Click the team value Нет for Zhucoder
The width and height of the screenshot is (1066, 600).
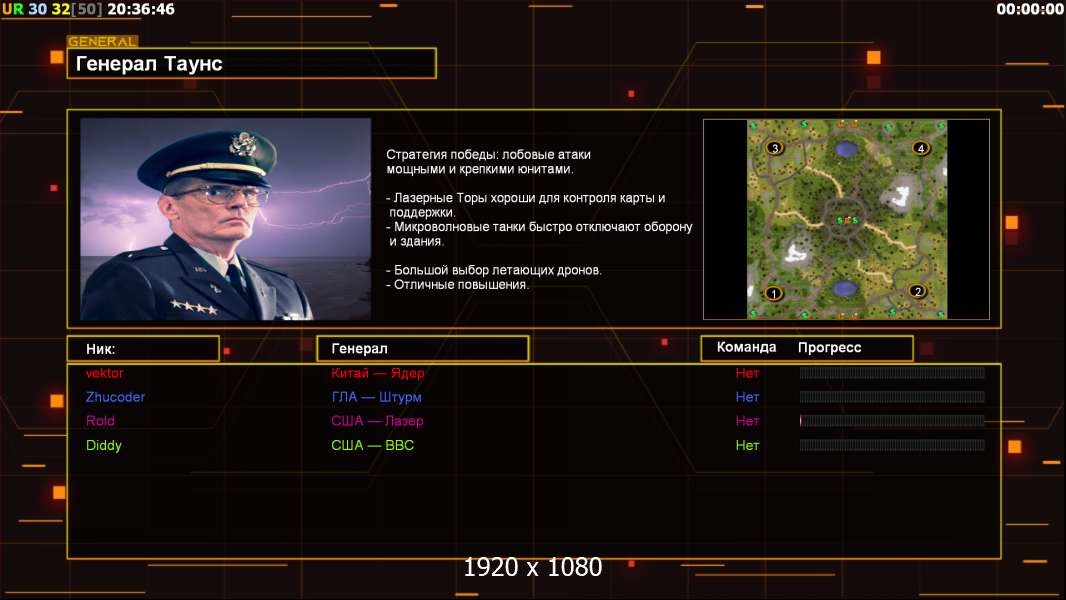[x=747, y=397]
